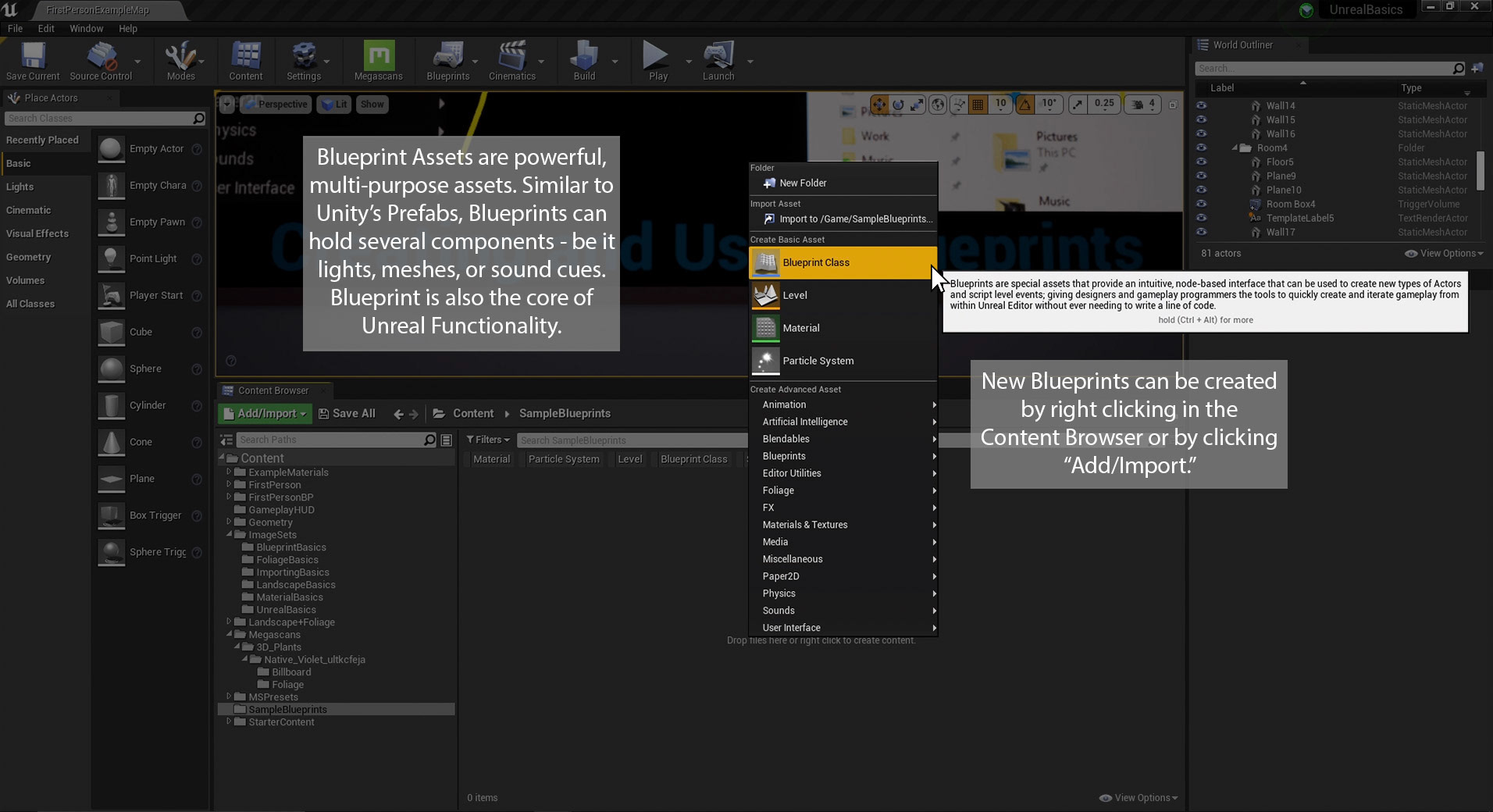Open the File menu

15,28
